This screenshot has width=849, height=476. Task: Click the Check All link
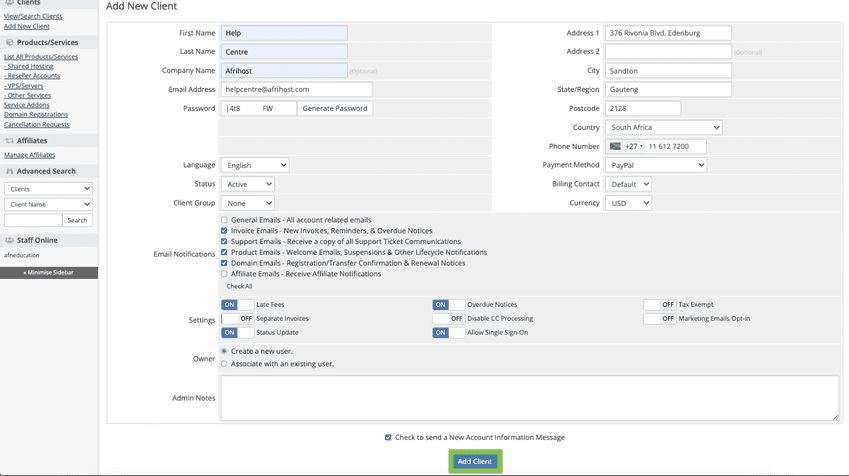pos(239,287)
